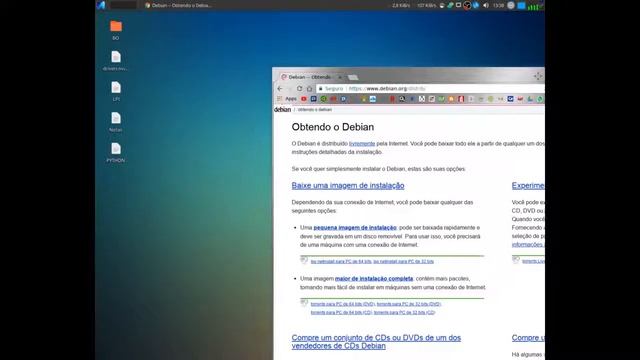
Task: Open the pequena imagem de instalação link
Action: 355,228
